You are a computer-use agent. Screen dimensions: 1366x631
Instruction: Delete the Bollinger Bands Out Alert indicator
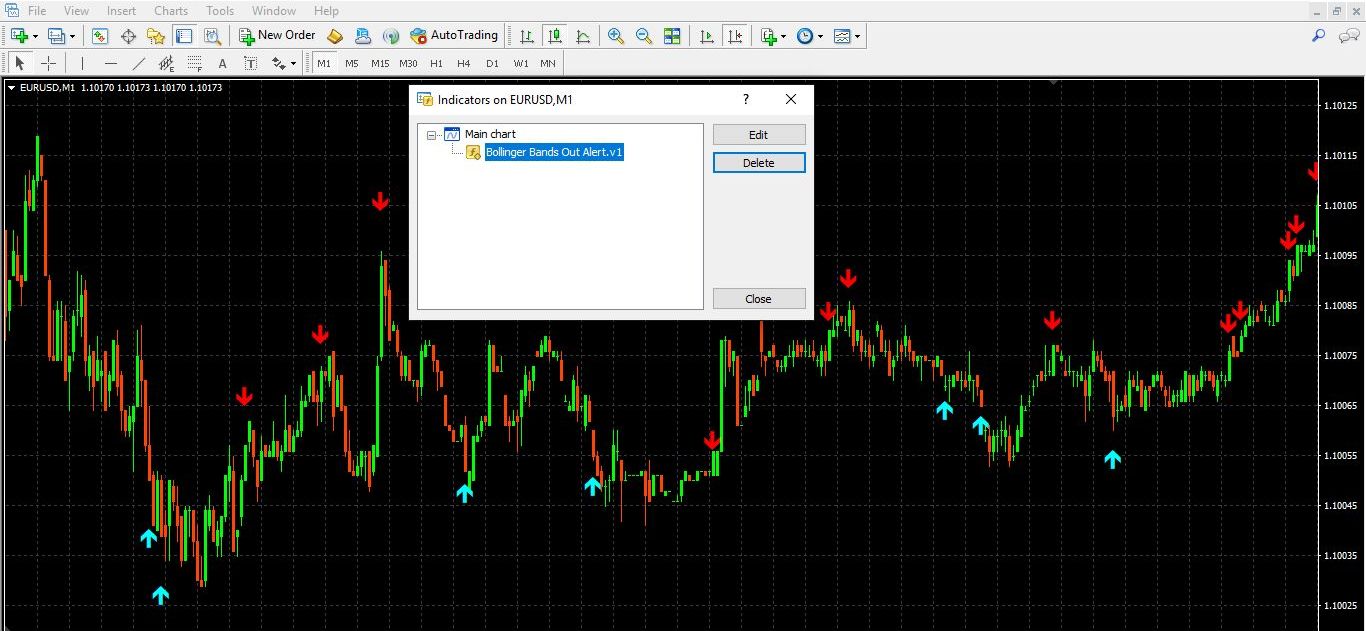(x=758, y=160)
